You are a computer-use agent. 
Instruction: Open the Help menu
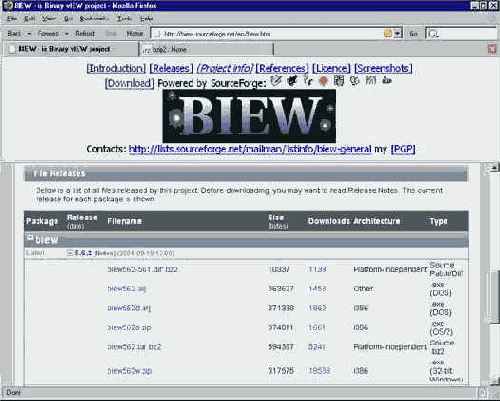tap(146, 19)
